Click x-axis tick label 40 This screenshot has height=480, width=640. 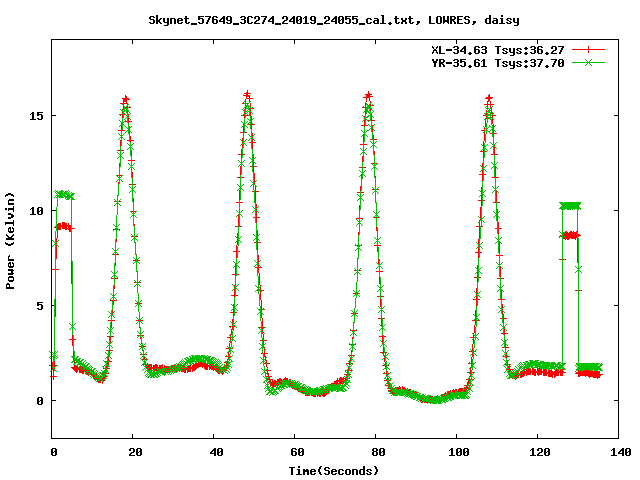[x=216, y=452]
